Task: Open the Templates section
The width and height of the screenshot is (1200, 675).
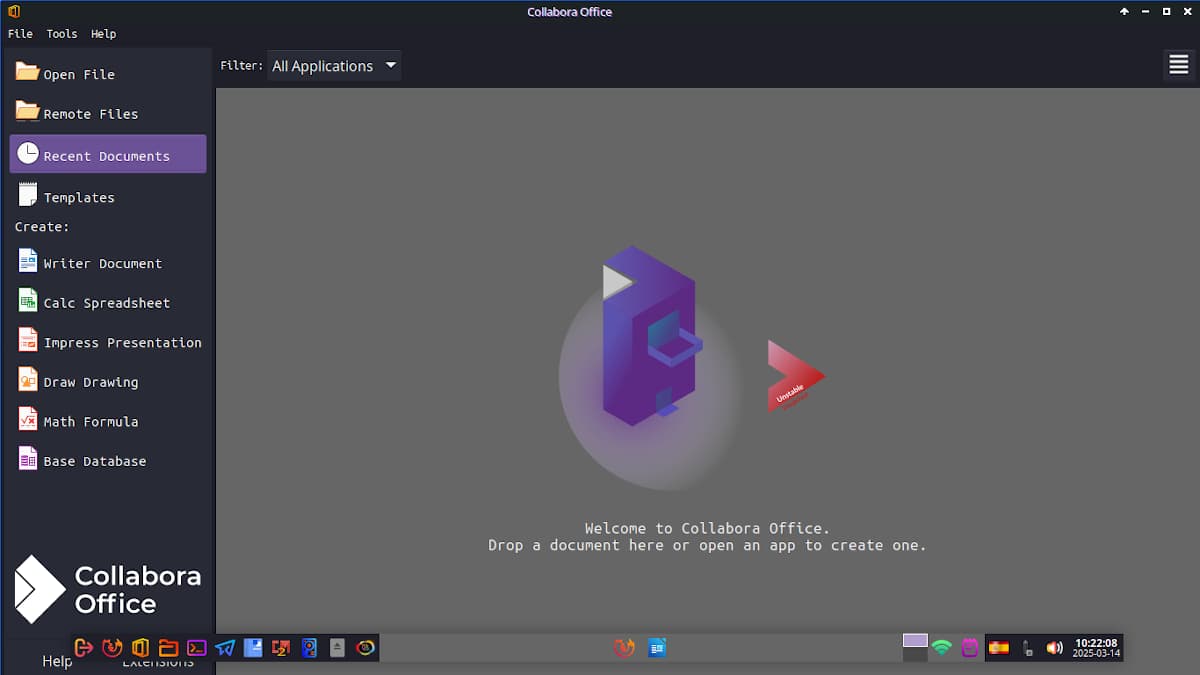Action: 78,197
